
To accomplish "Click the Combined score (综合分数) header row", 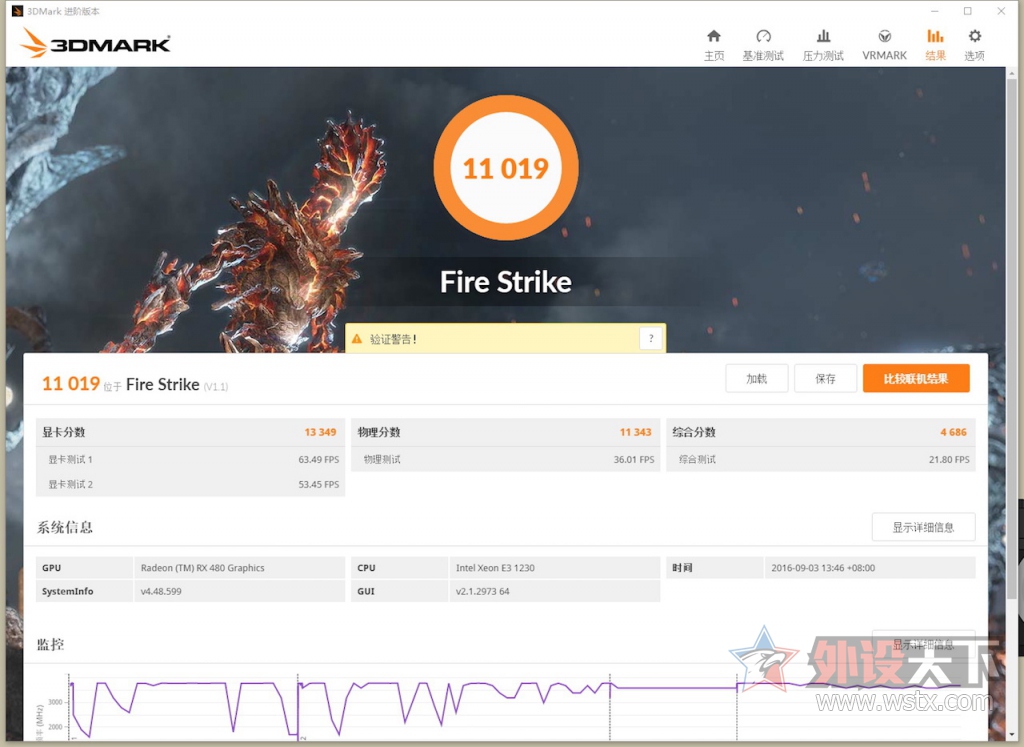I will (x=821, y=432).
